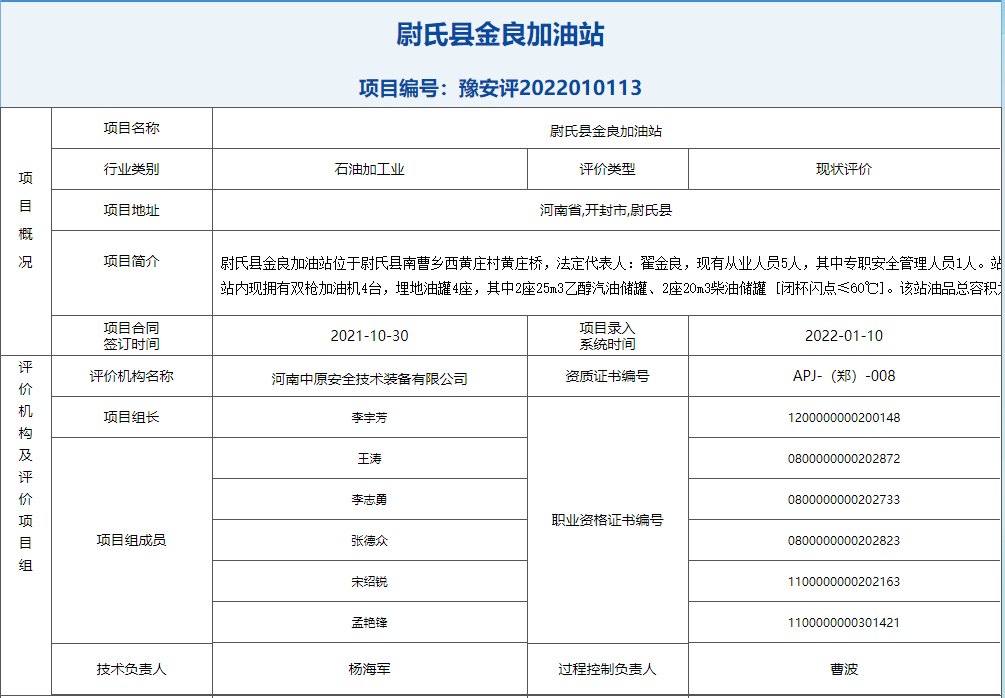Click the 项目地址 label
1005x698 pixels.
point(131,210)
